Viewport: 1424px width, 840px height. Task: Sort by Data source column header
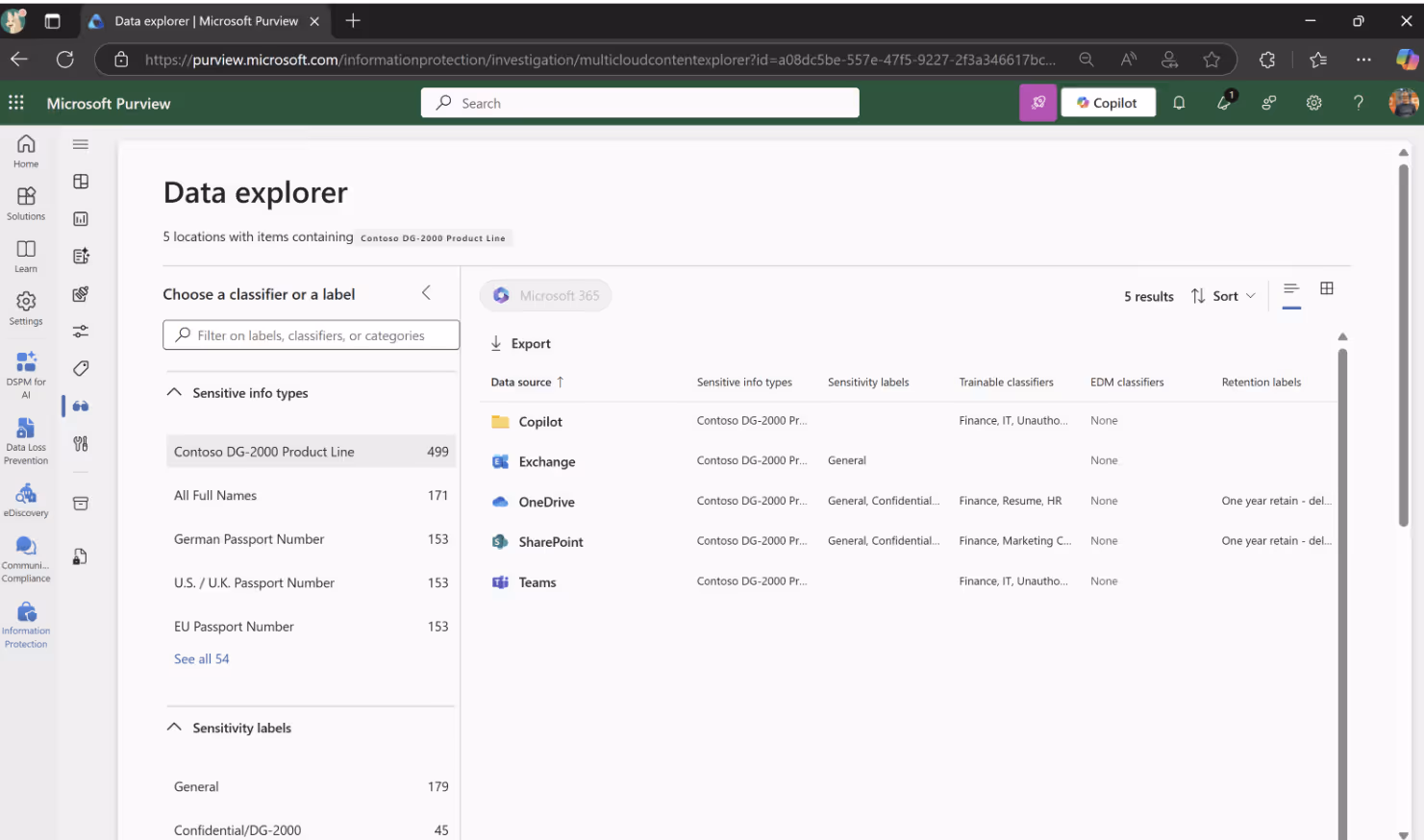(x=527, y=383)
